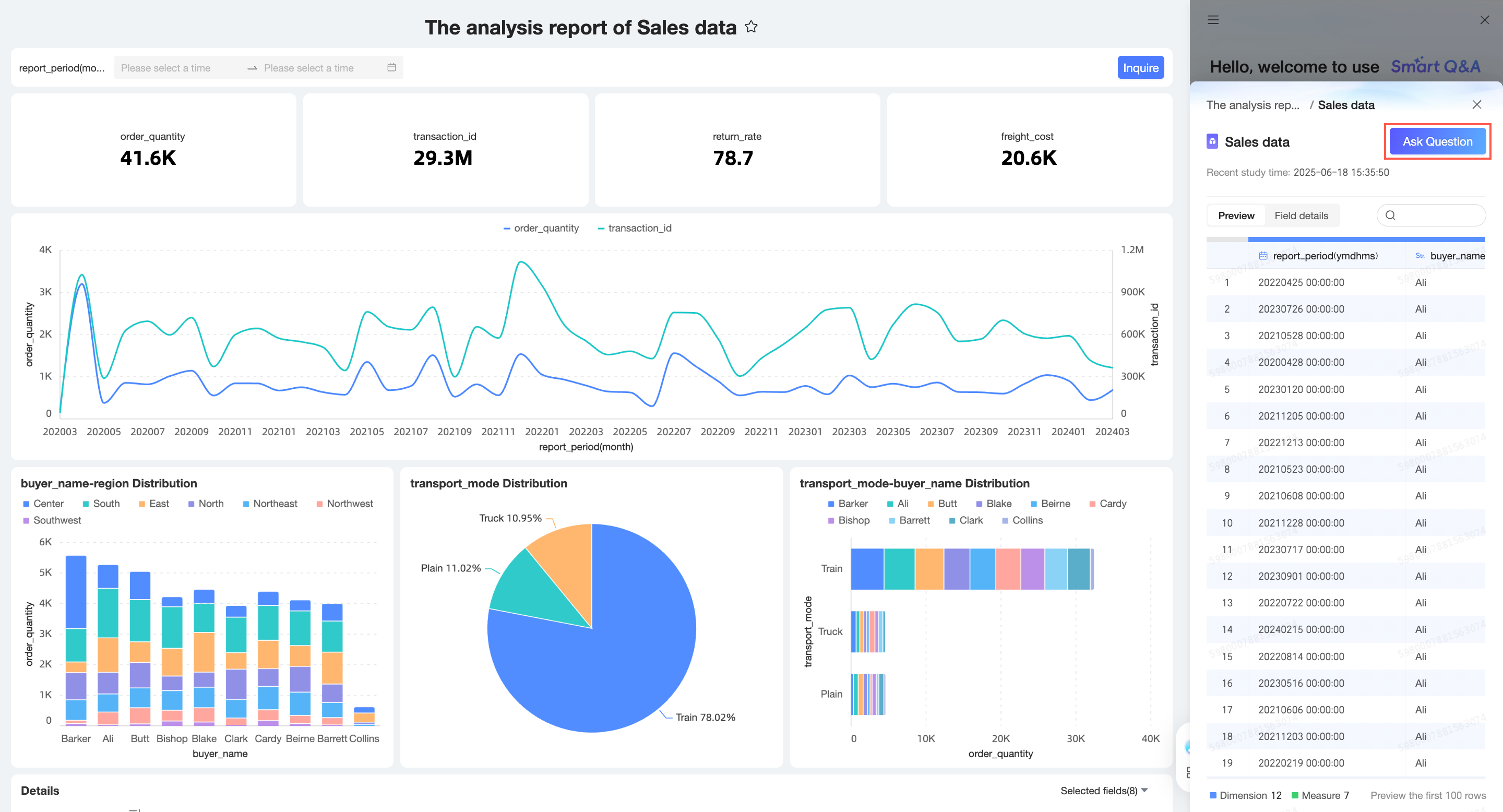Select the Preview tab
Screen dimensions: 1503x812
1236,215
